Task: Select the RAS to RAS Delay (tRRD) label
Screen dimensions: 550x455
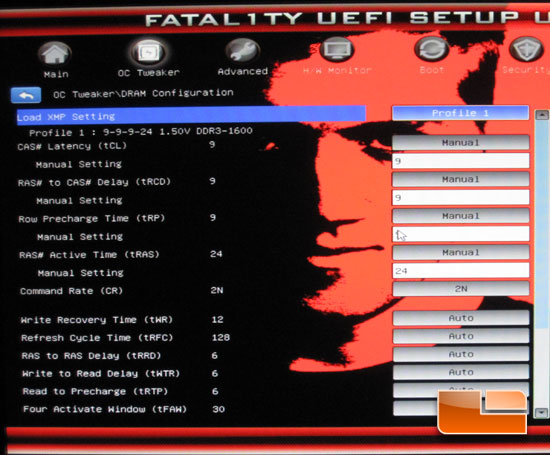Action: coord(91,356)
